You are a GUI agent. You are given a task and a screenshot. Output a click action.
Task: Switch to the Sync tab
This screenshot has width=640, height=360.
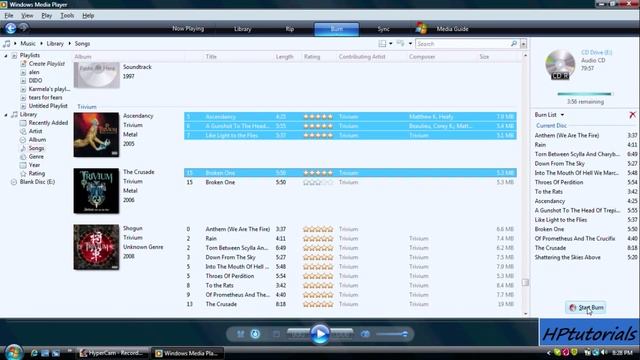(x=383, y=29)
